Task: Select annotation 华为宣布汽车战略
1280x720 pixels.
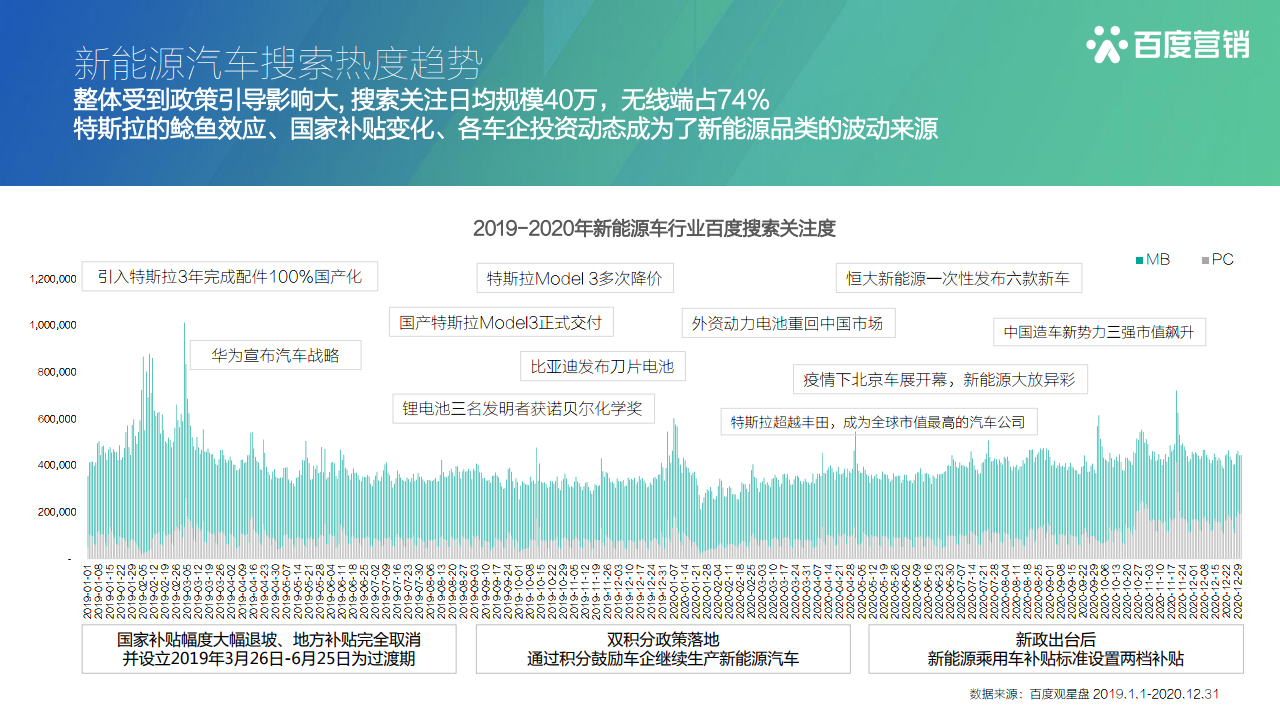Action: 275,355
